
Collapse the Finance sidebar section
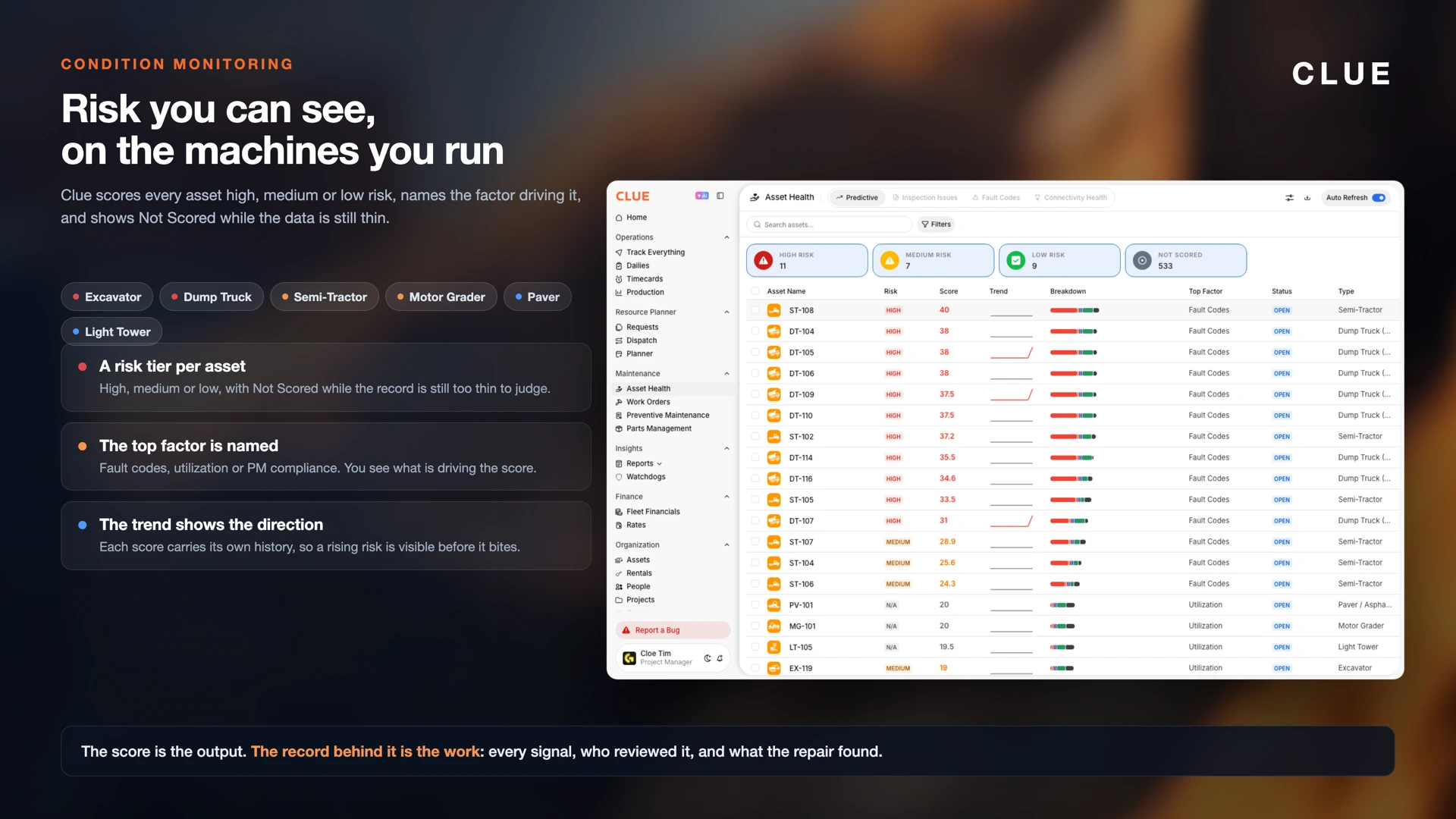tap(726, 497)
